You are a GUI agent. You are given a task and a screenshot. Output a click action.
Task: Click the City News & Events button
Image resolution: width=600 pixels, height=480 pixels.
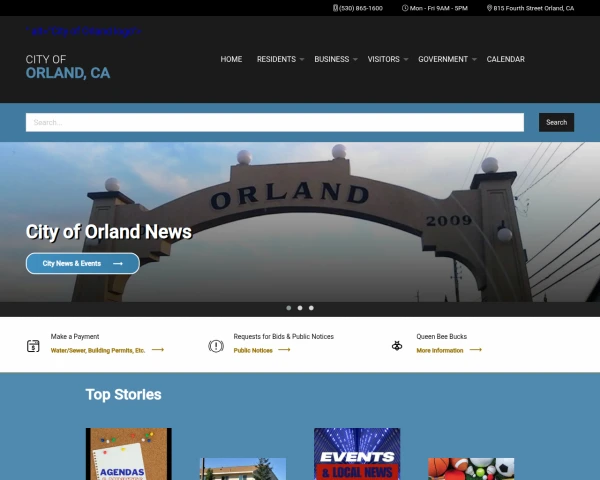(83, 263)
